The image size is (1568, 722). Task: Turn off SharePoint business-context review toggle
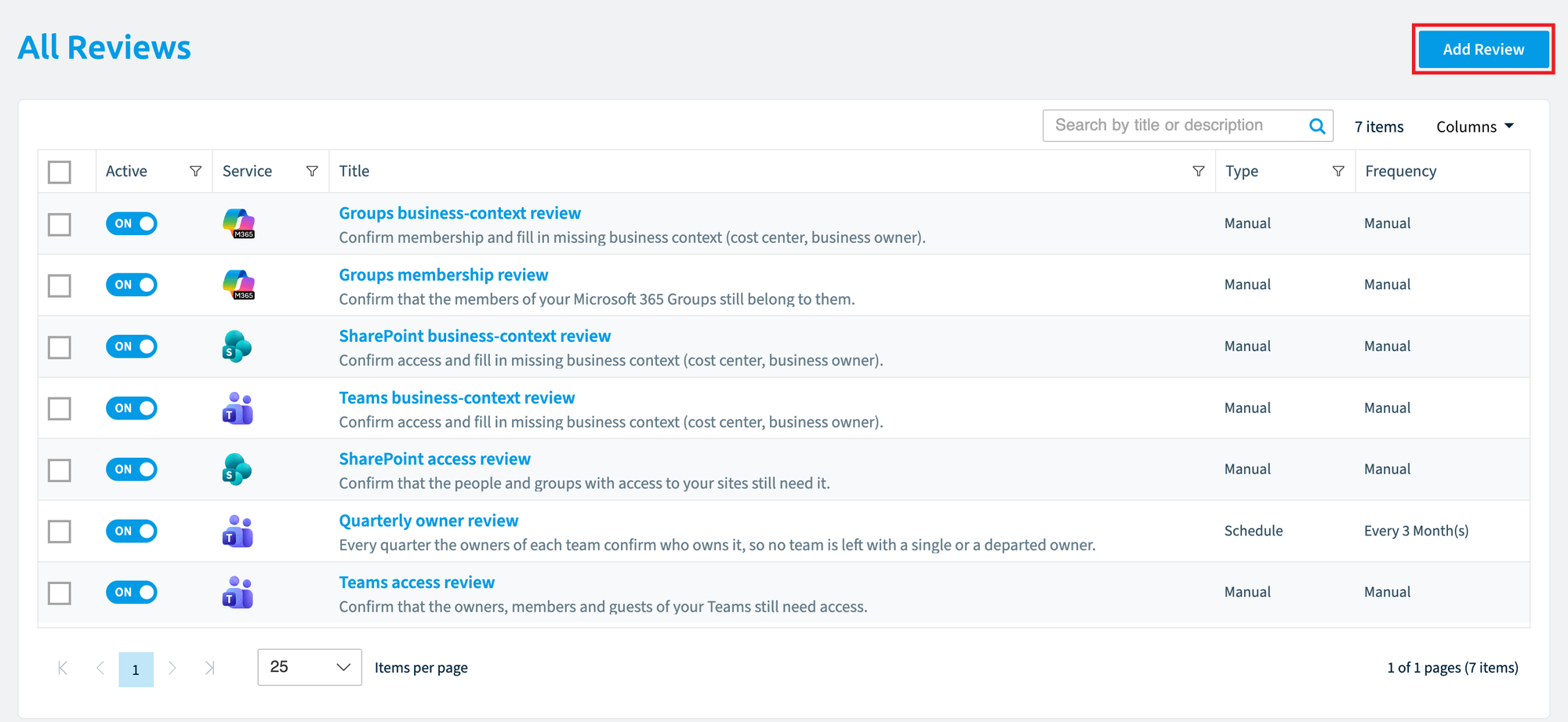(132, 346)
